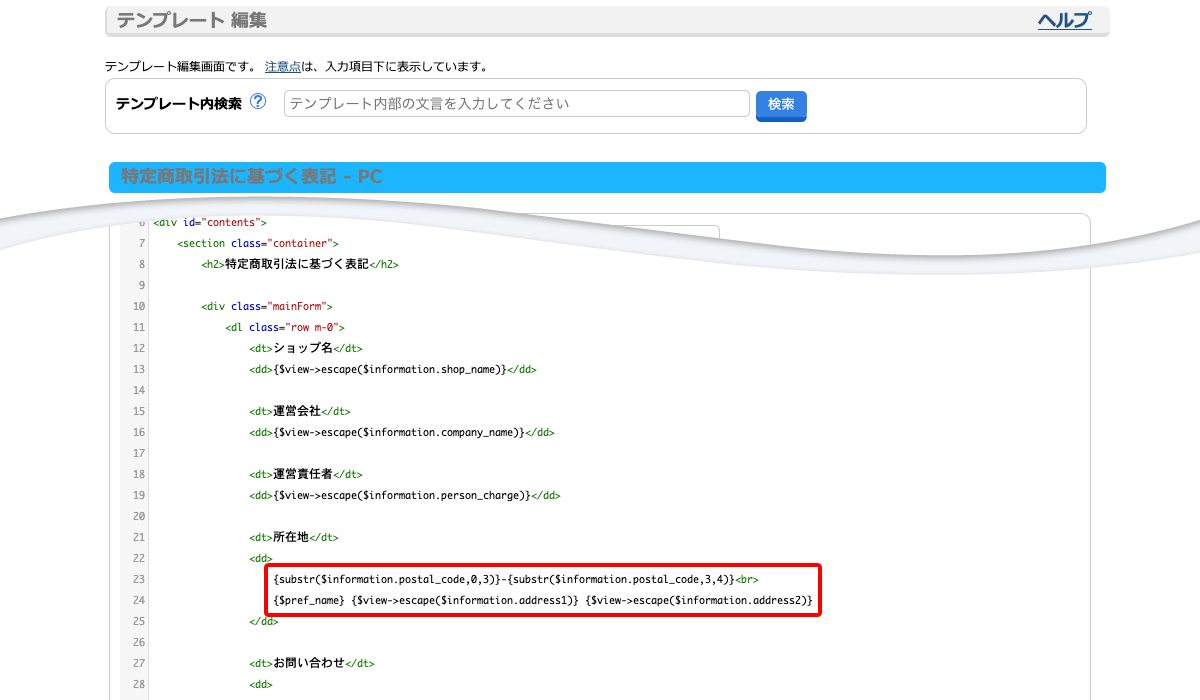Click the dl class="row m-0" code line
1200x700 pixels.
[x=285, y=327]
